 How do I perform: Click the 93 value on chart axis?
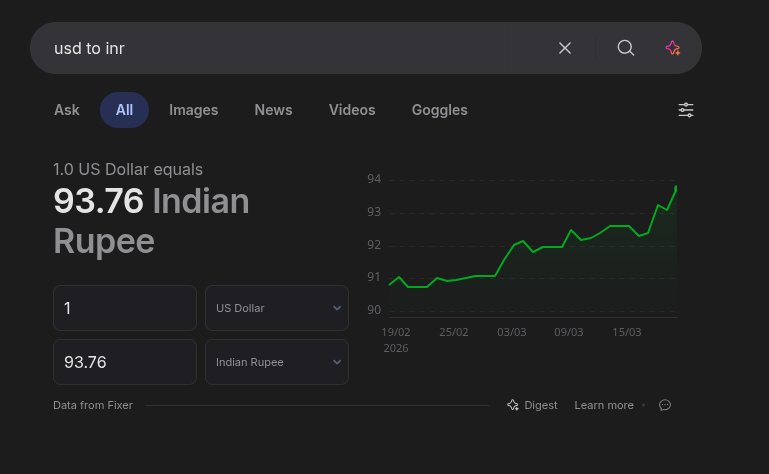[374, 212]
